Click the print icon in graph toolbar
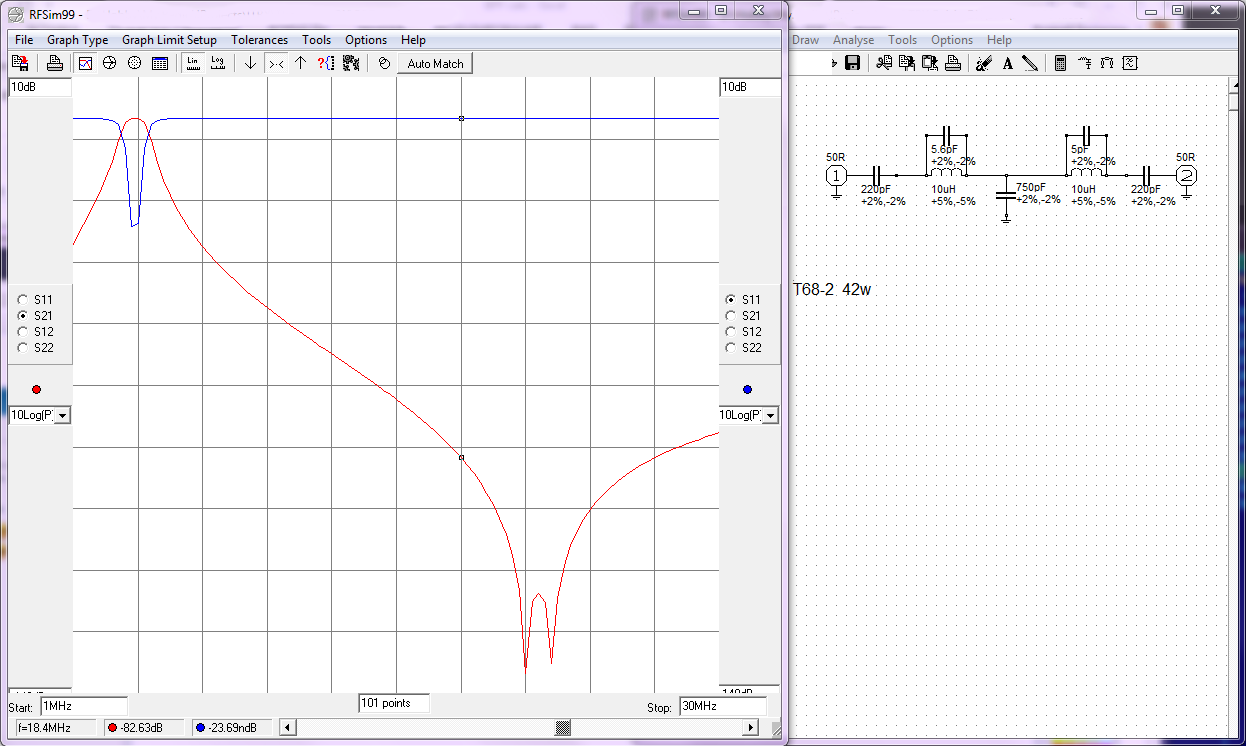This screenshot has height=746, width=1246. (55, 63)
